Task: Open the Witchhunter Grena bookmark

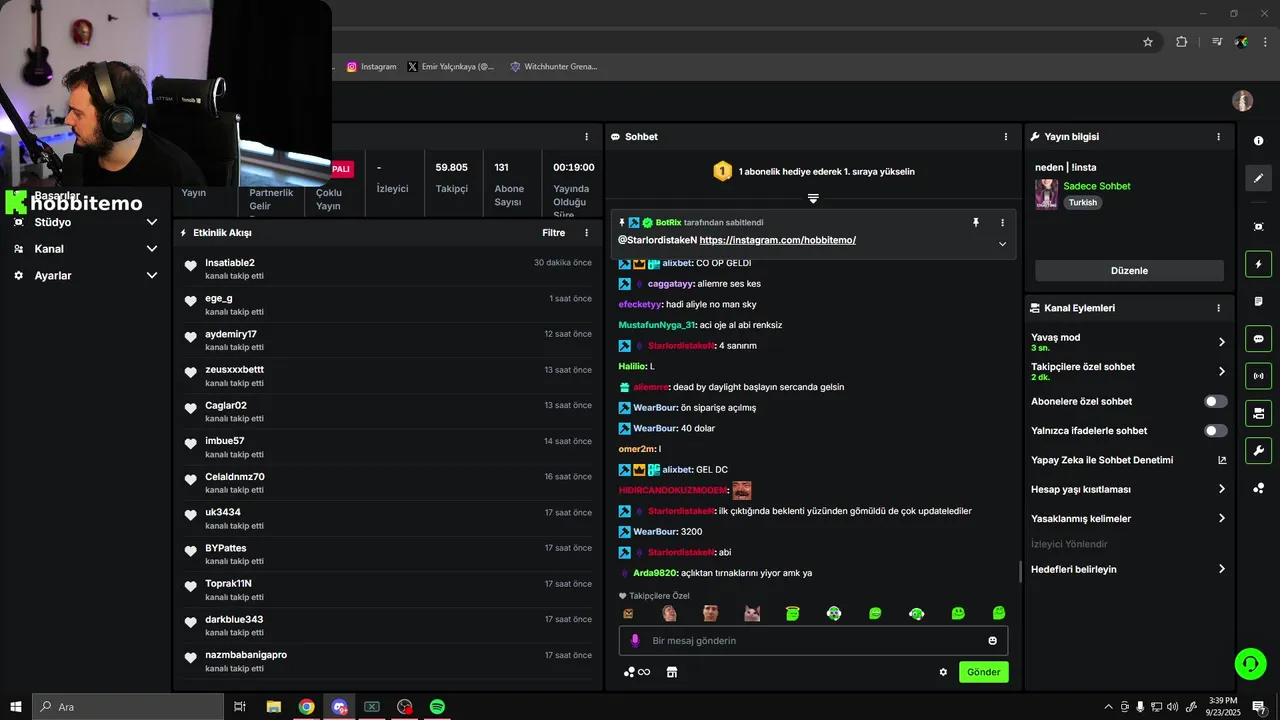Action: click(554, 67)
